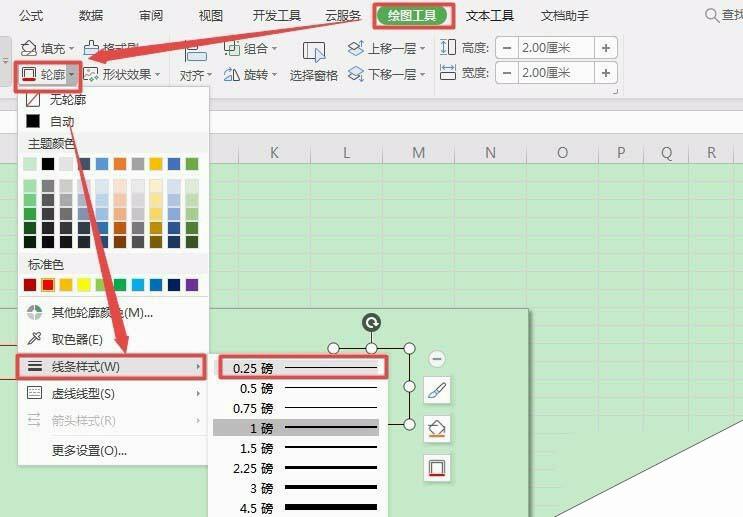
Task: Switch to the 视图 tab
Action: point(210,16)
